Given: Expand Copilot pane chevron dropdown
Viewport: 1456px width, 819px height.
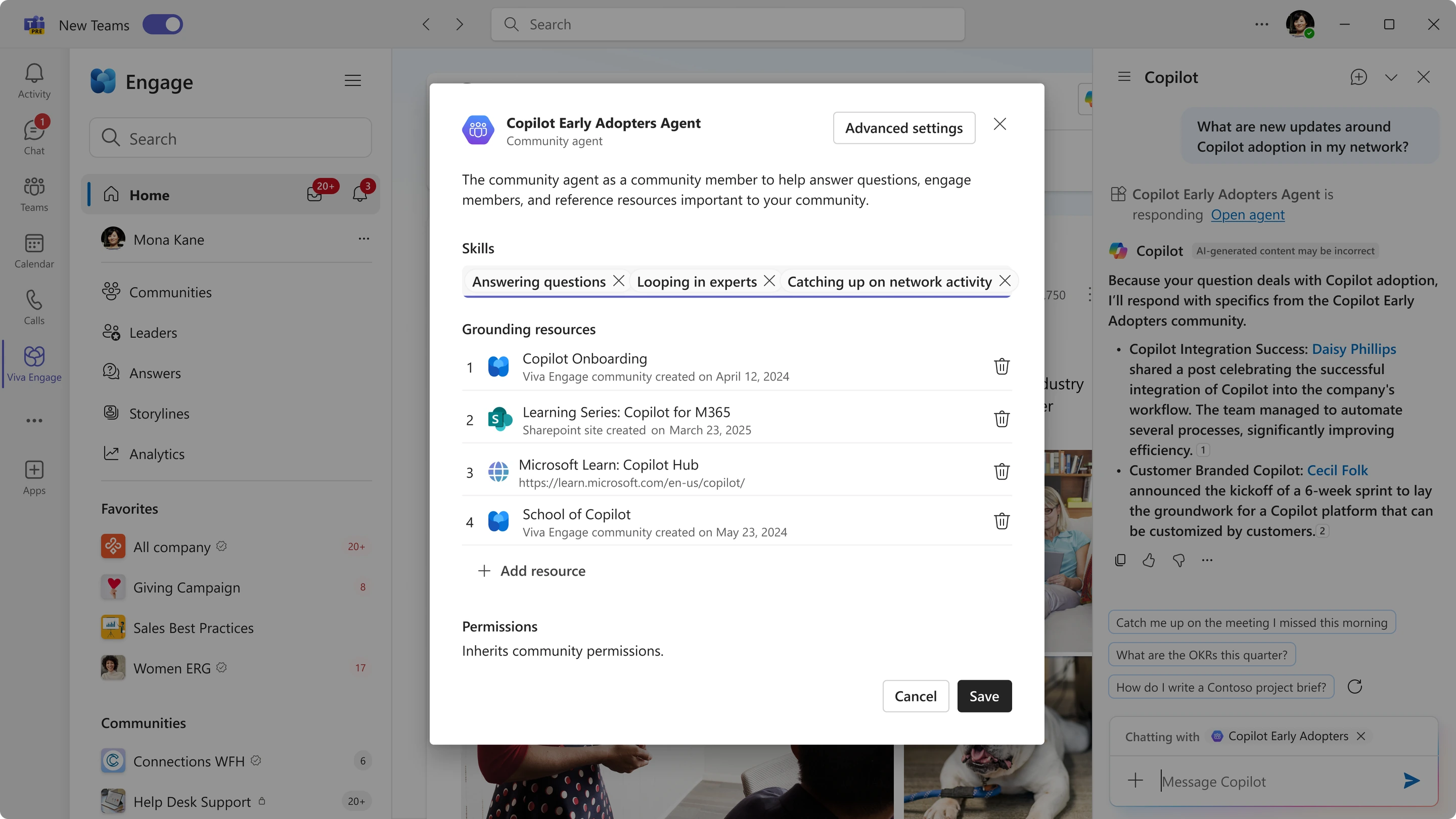Looking at the screenshot, I should pyautogui.click(x=1391, y=77).
